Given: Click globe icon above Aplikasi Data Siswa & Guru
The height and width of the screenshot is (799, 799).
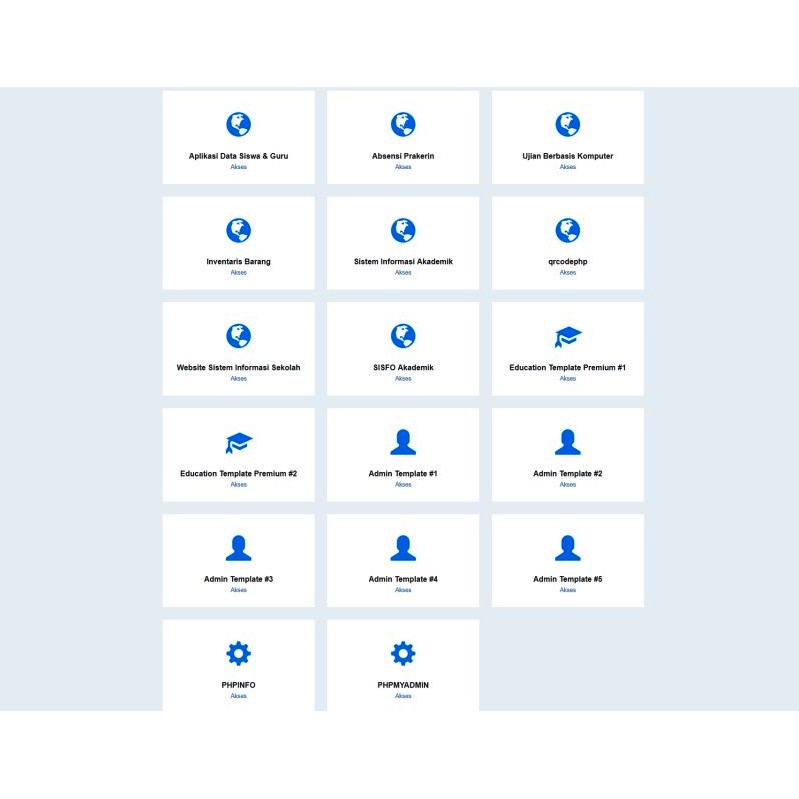Looking at the screenshot, I should pos(238,124).
